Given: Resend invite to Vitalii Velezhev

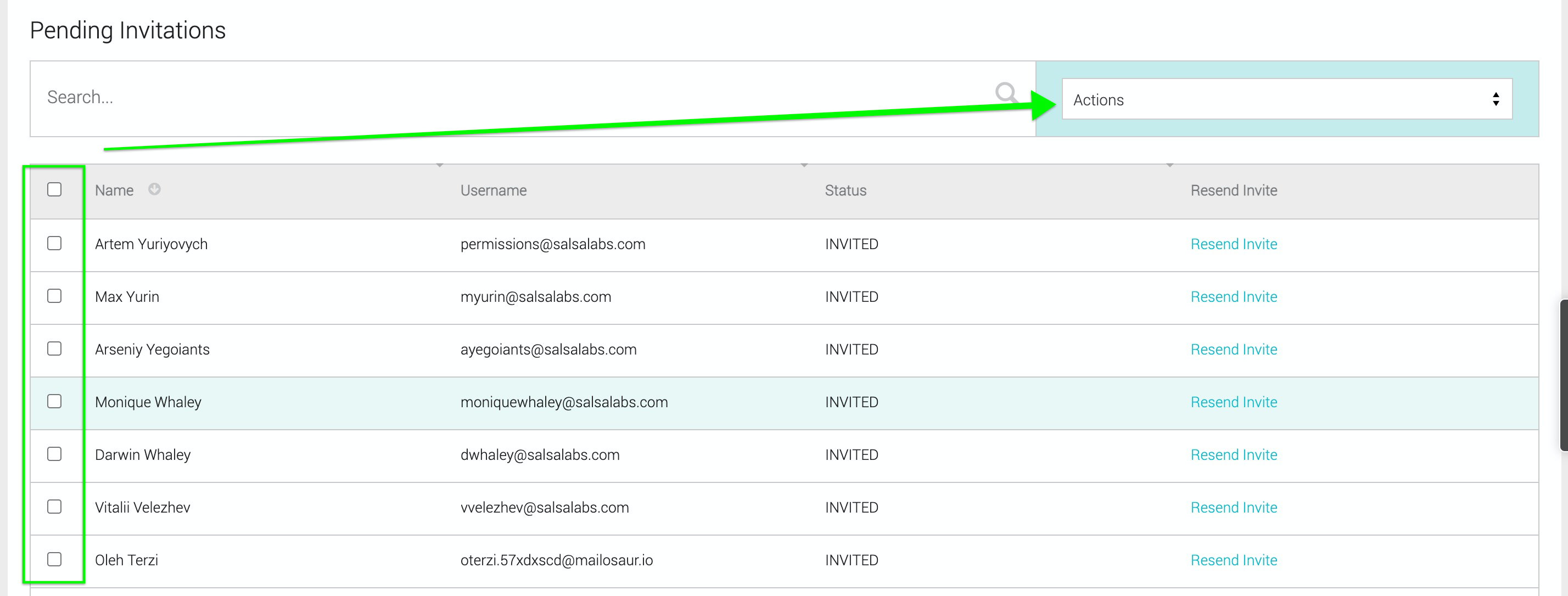Looking at the screenshot, I should [x=1234, y=508].
